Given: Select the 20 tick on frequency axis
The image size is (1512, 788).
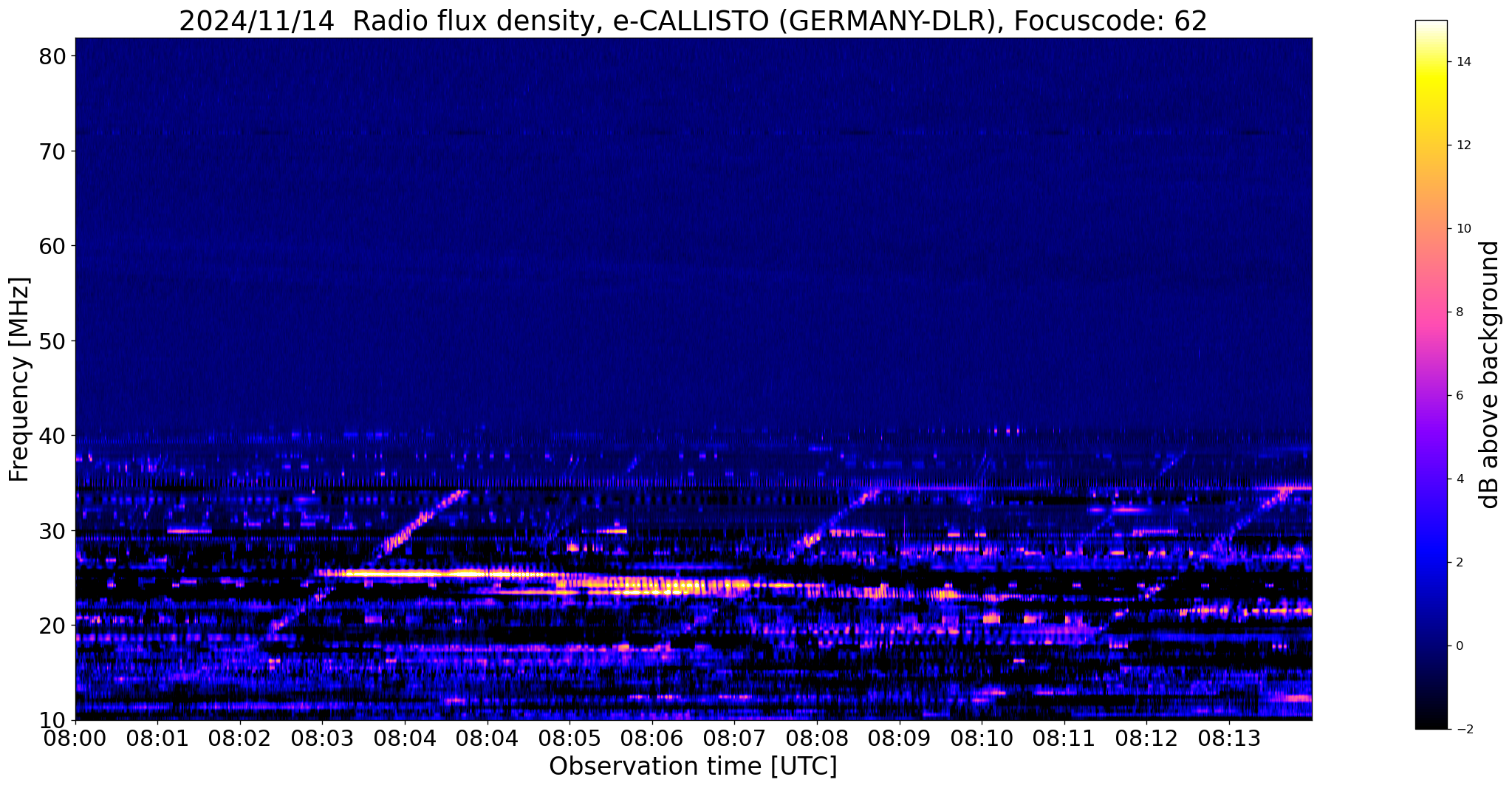Looking at the screenshot, I should [x=52, y=626].
